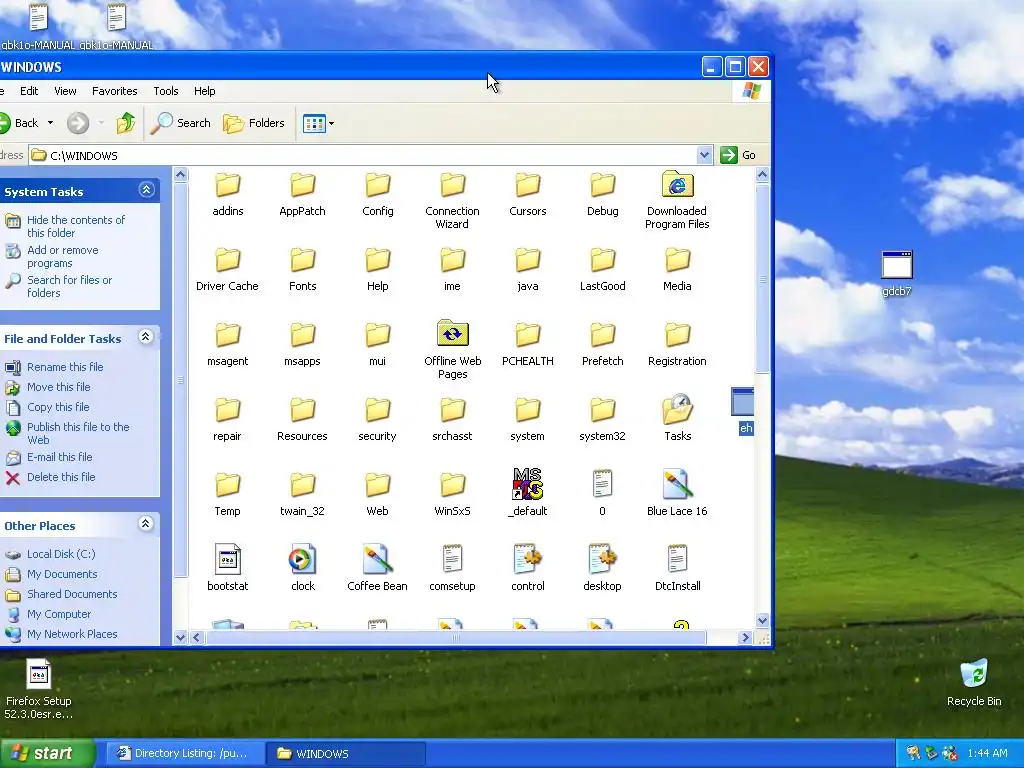
Task: Select the system32 folder icon
Action: tap(602, 410)
